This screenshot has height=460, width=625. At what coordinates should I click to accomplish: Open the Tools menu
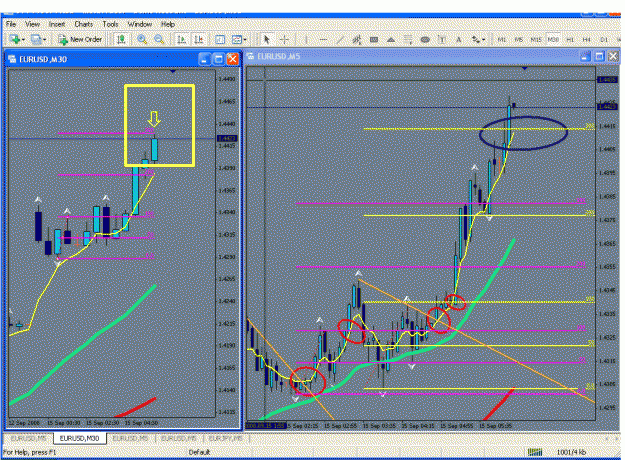click(110, 24)
